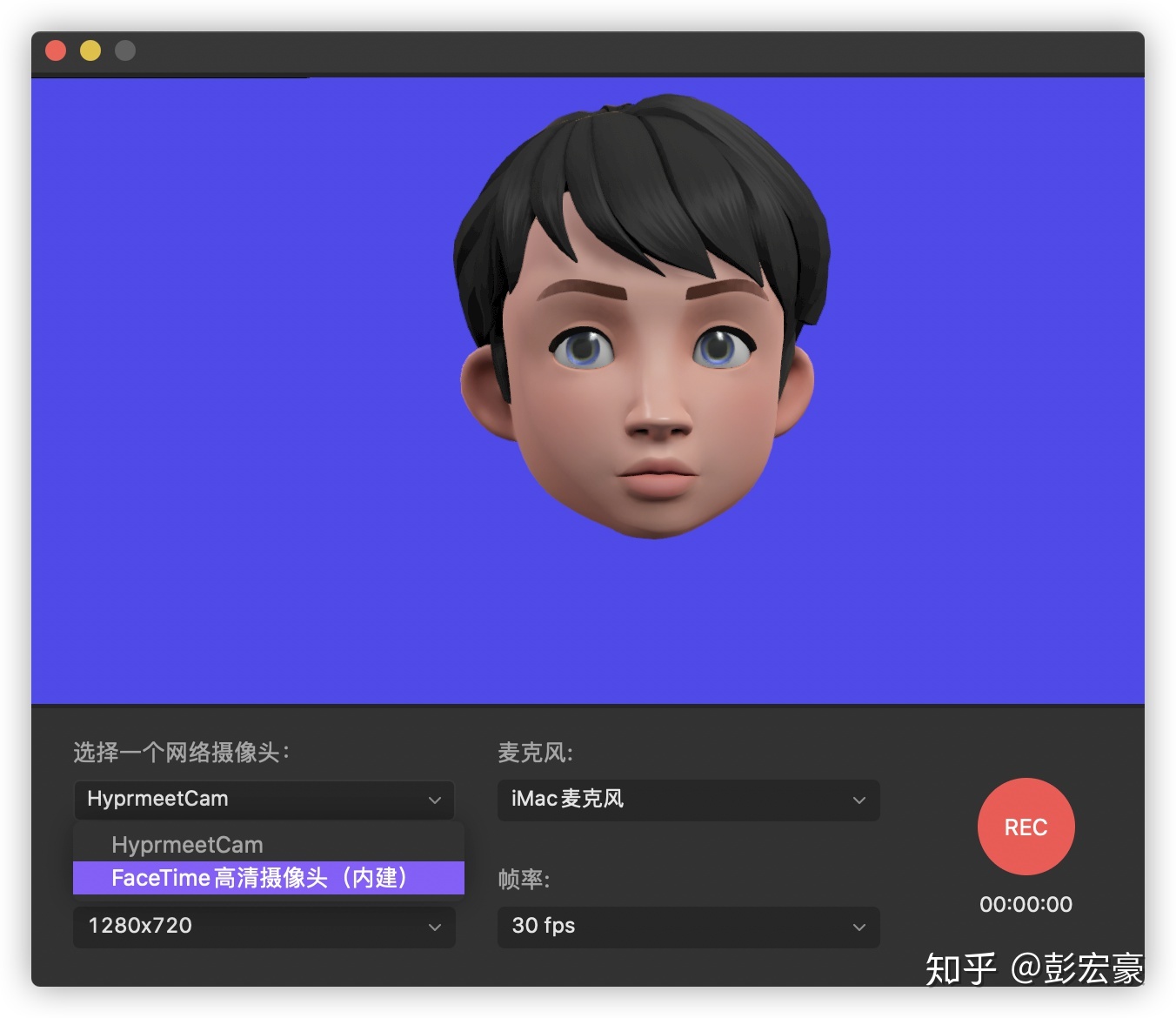The image size is (1176, 1018).
Task: Click the 麦克风 label
Action: (535, 753)
